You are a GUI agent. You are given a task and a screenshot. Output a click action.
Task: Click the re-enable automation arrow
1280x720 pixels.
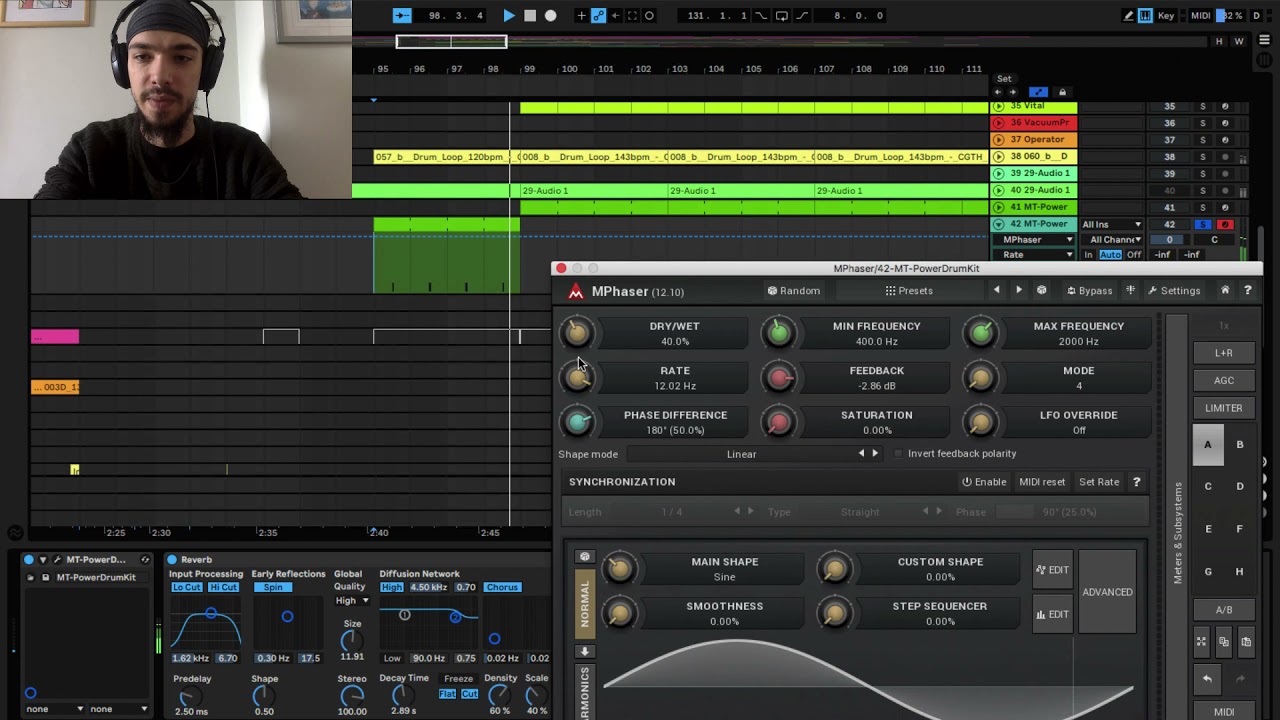(615, 15)
